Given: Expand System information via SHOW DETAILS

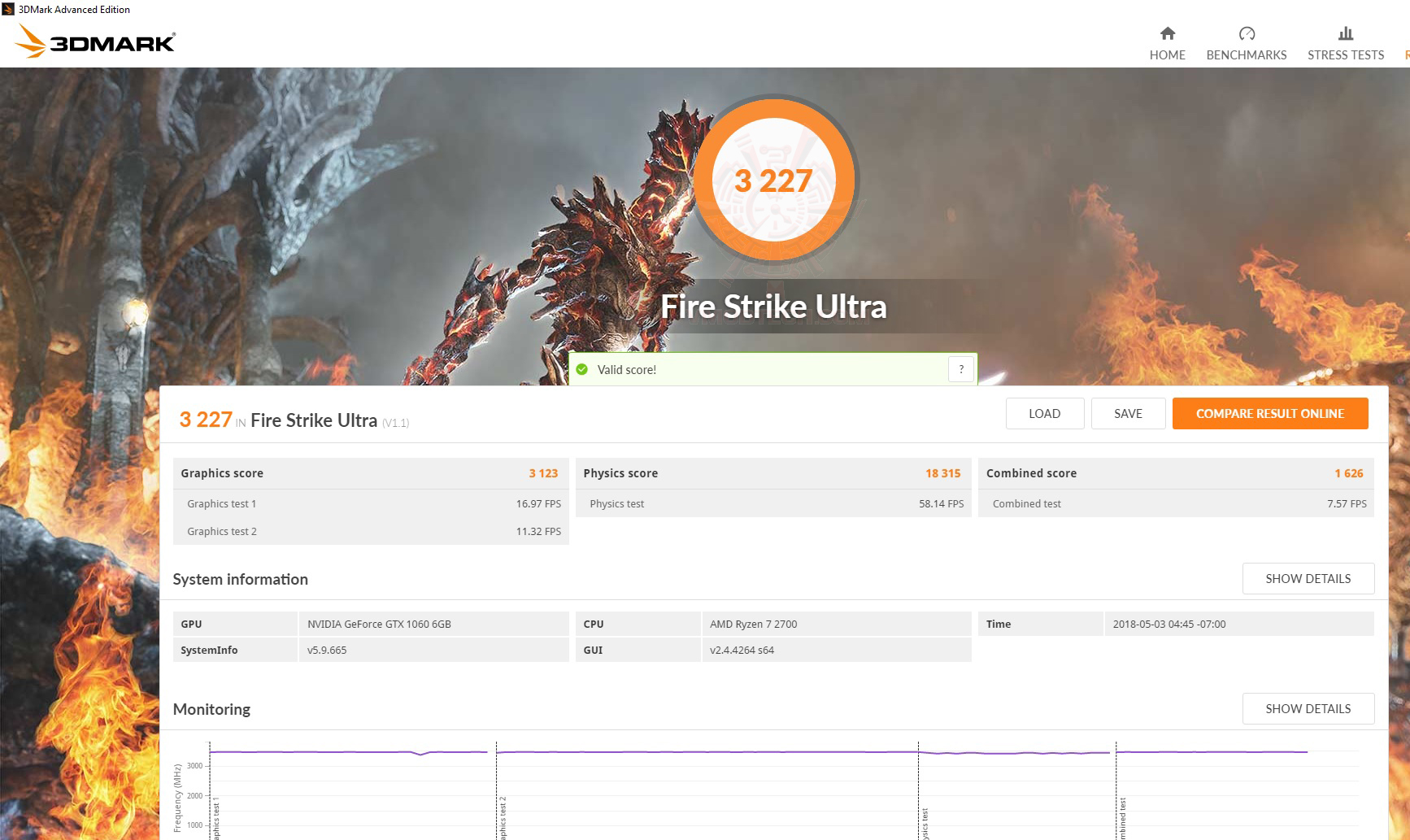Looking at the screenshot, I should [x=1307, y=578].
